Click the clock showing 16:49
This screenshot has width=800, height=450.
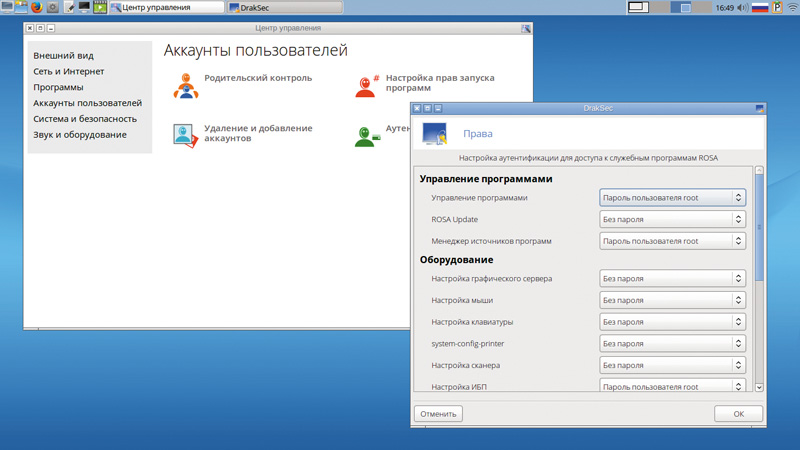(724, 8)
